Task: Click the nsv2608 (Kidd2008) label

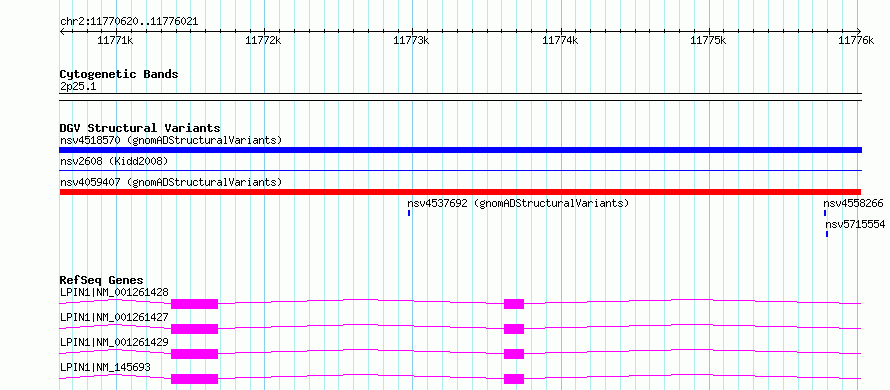Action: 114,161
